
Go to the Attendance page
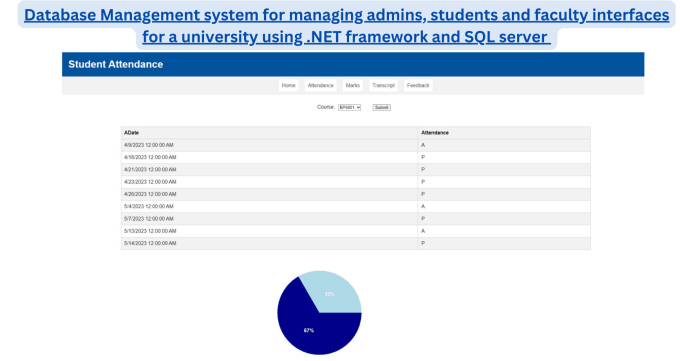(320, 85)
